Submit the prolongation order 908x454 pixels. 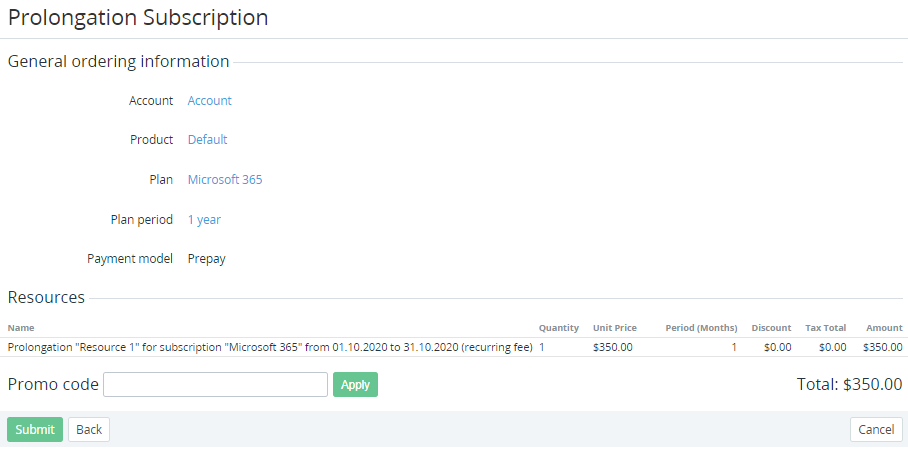[35, 430]
